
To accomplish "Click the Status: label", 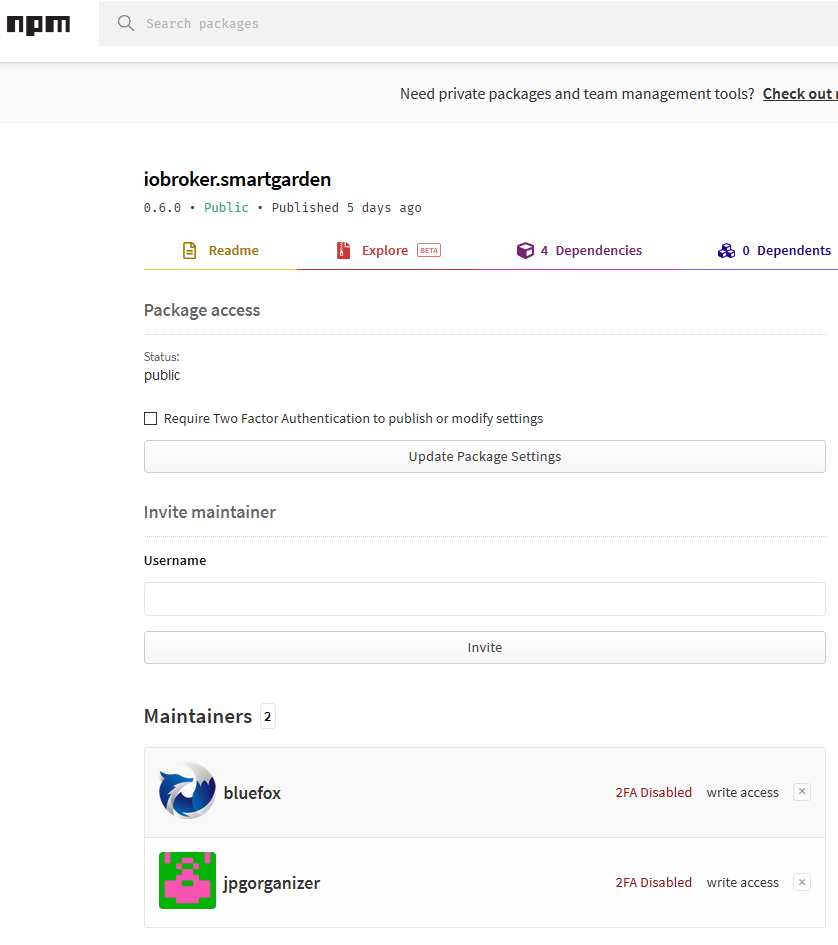I will (162, 357).
